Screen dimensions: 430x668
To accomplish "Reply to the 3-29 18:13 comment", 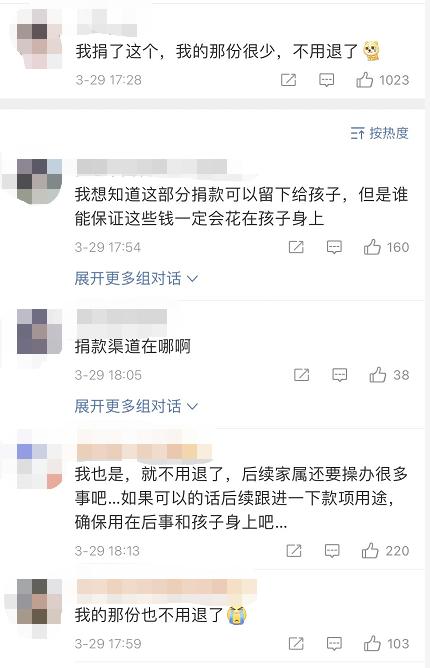I will [x=332, y=550].
